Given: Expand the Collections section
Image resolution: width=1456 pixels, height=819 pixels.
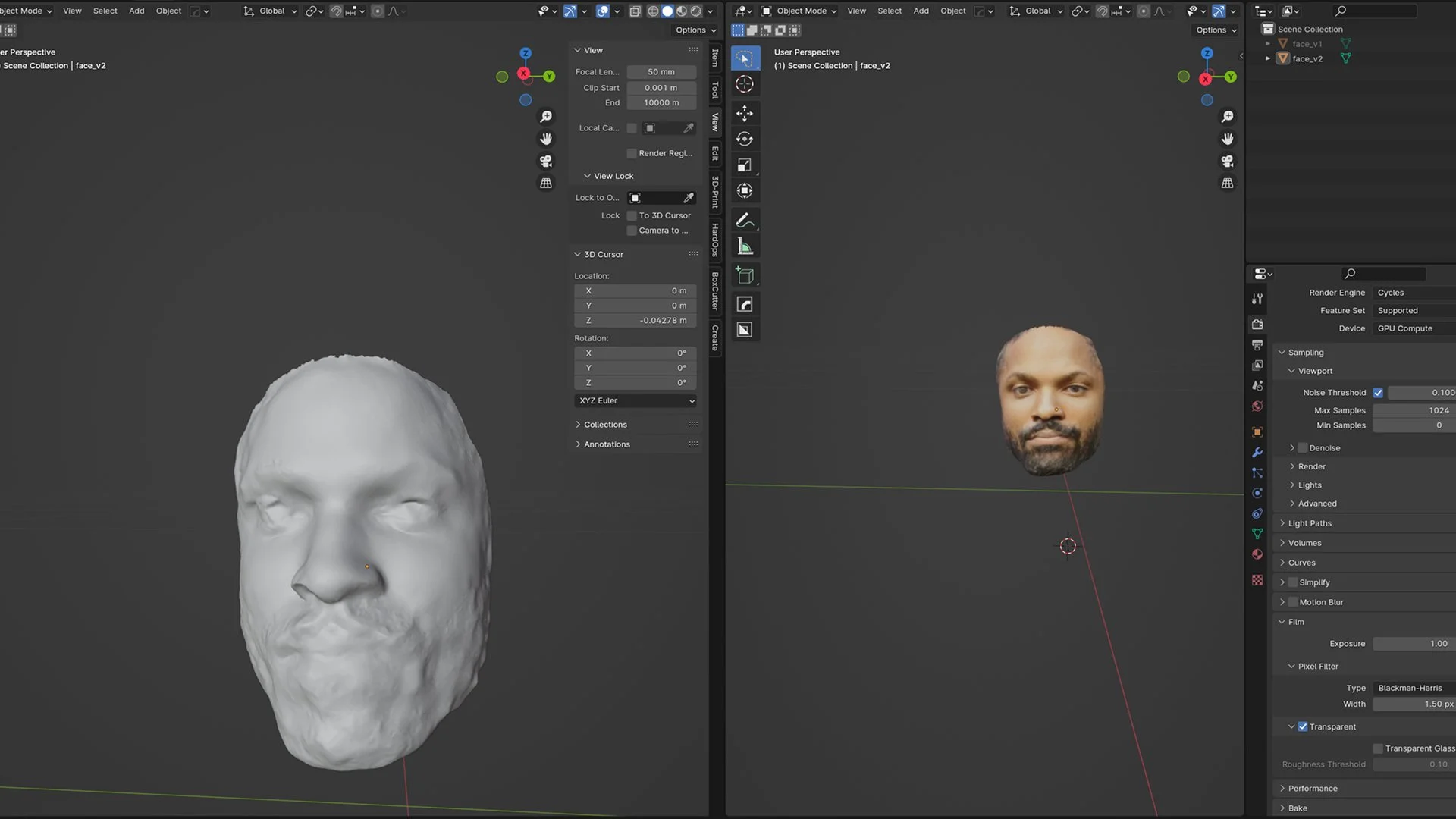Looking at the screenshot, I should 605,425.
